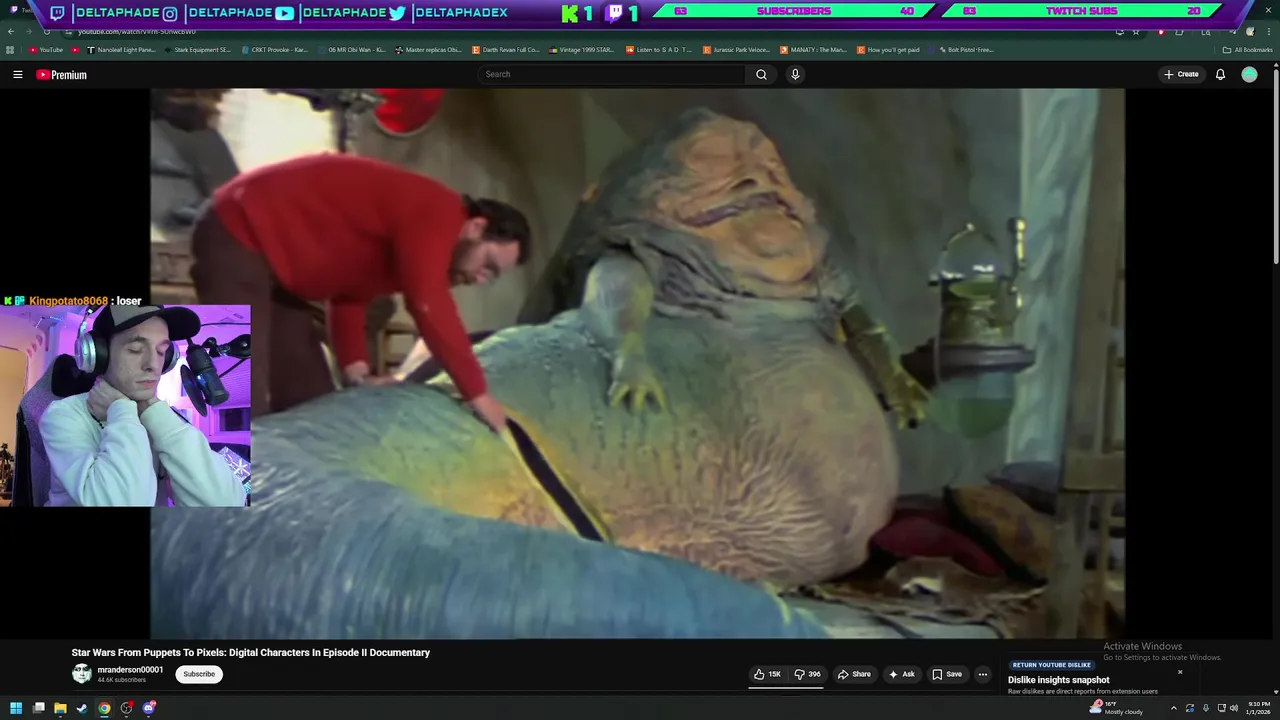Open OBS Studio from the taskbar
Viewport: 1280px width, 720px height.
pos(127,708)
